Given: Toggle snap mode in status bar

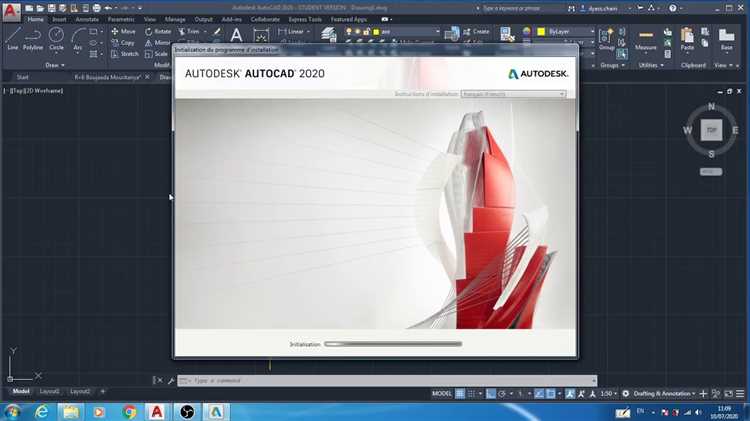Looking at the screenshot, I should (471, 393).
